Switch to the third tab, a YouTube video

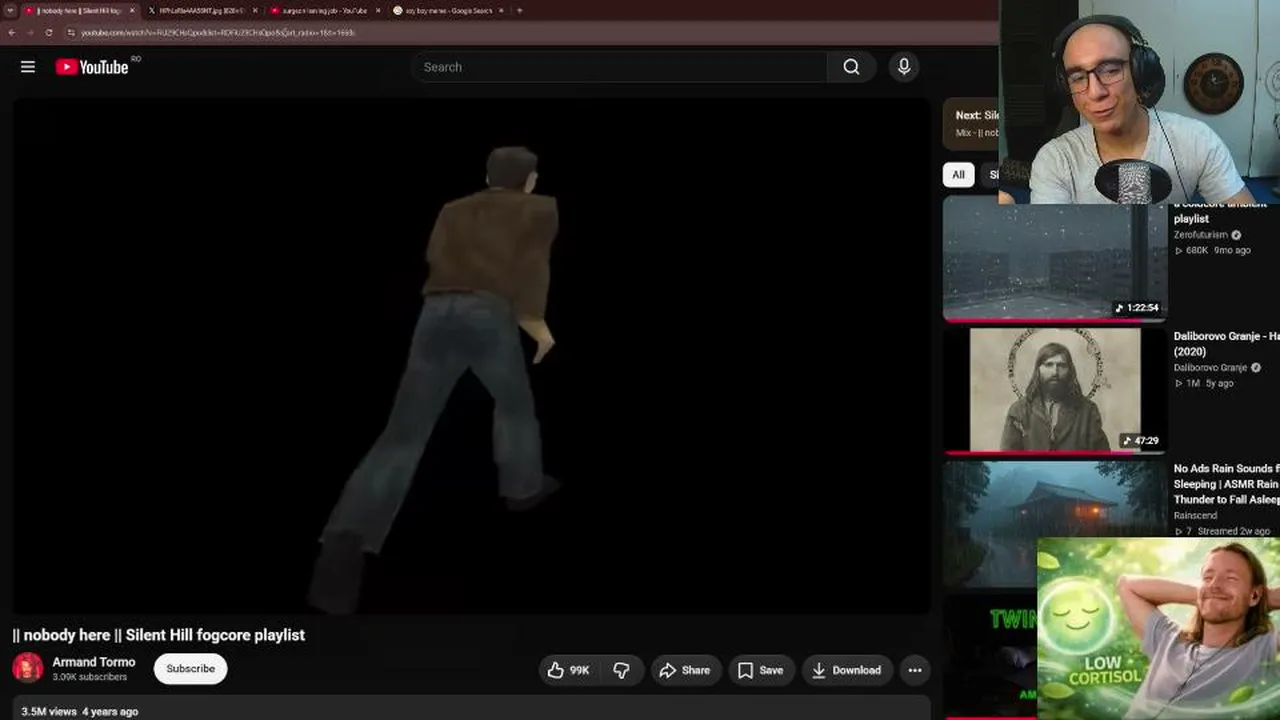point(323,11)
